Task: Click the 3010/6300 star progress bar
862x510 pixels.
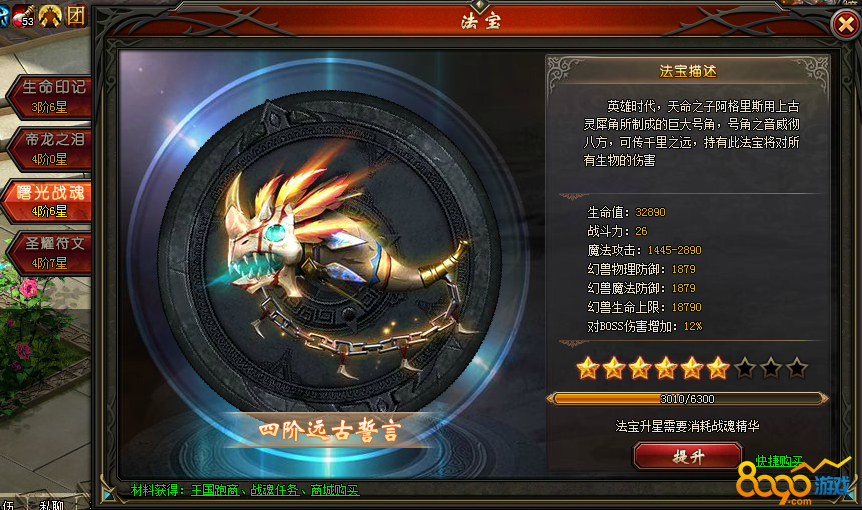Action: click(687, 399)
